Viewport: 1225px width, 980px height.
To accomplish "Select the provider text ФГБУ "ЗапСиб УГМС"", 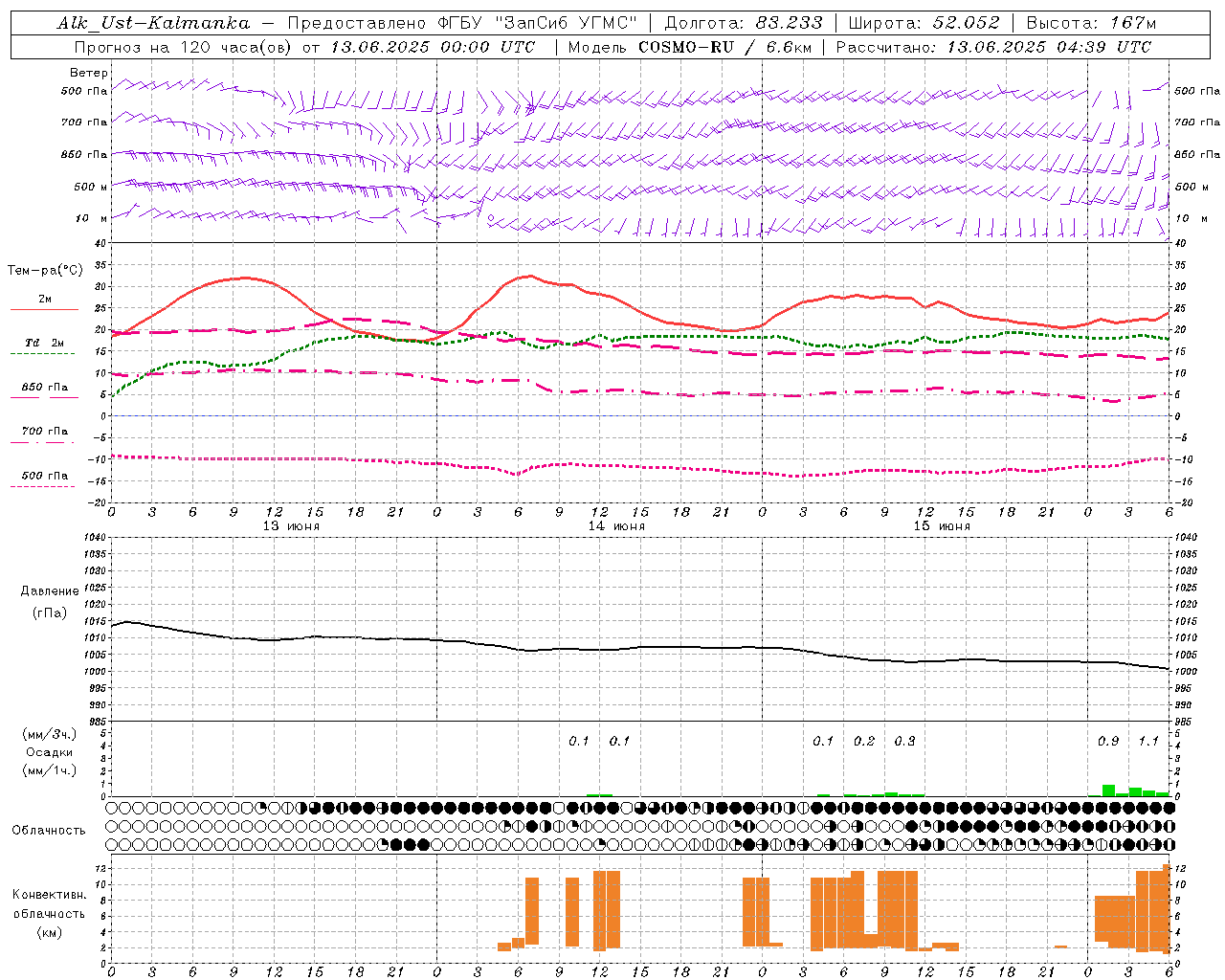I will point(537,23).
